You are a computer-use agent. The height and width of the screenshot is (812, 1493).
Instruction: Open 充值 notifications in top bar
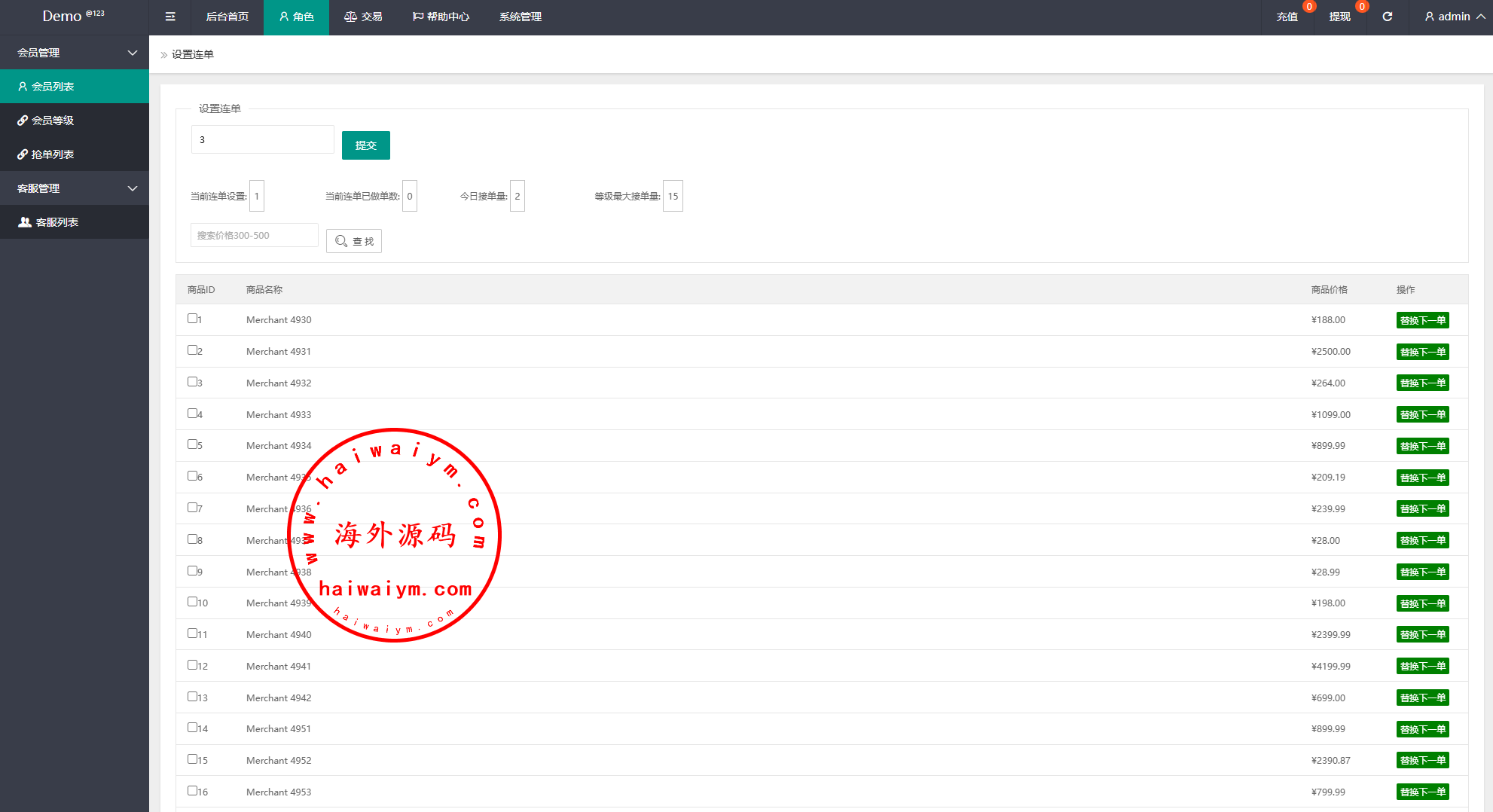(x=1287, y=17)
